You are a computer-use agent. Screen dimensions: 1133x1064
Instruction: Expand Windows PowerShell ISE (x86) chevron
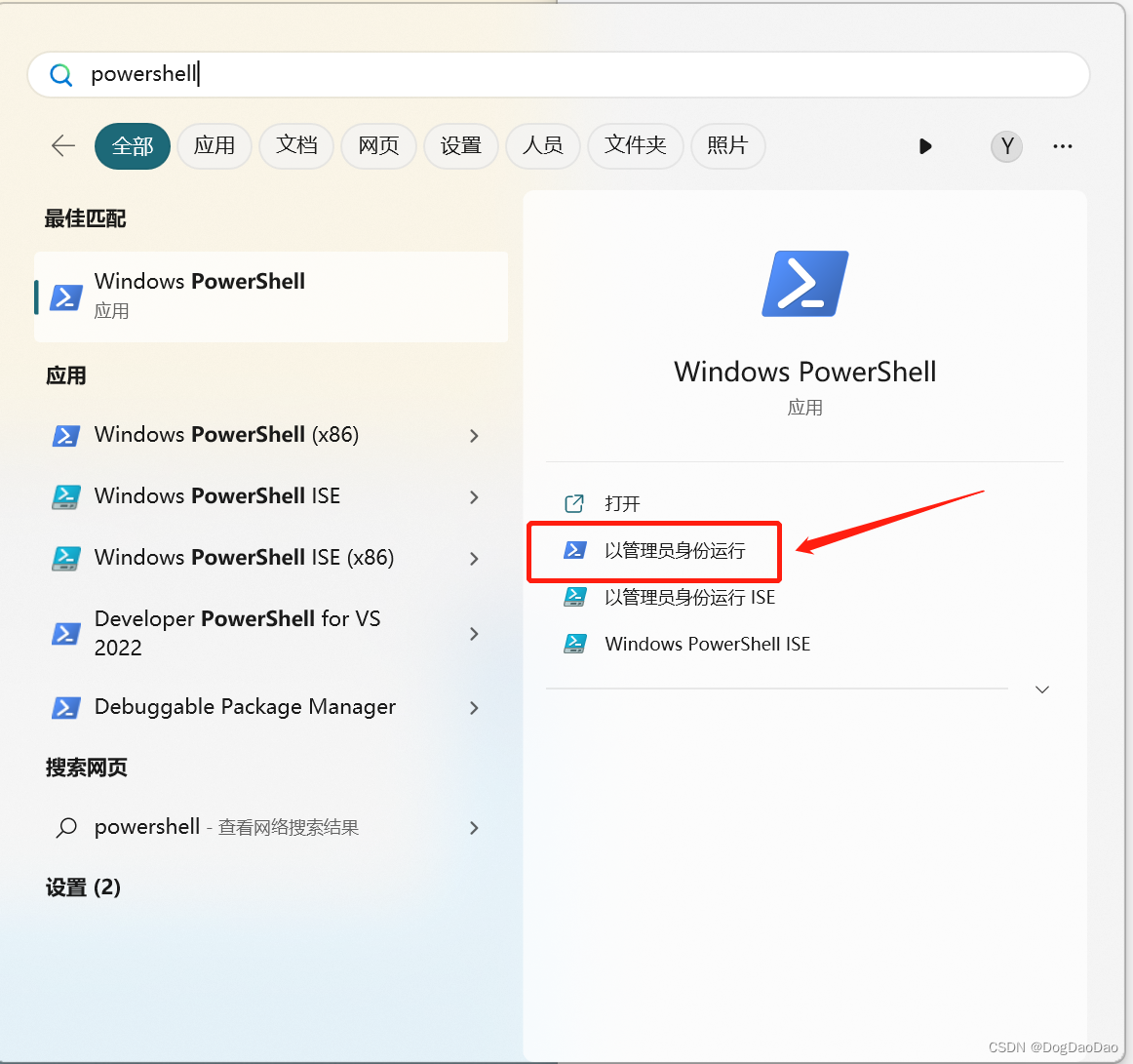point(474,559)
